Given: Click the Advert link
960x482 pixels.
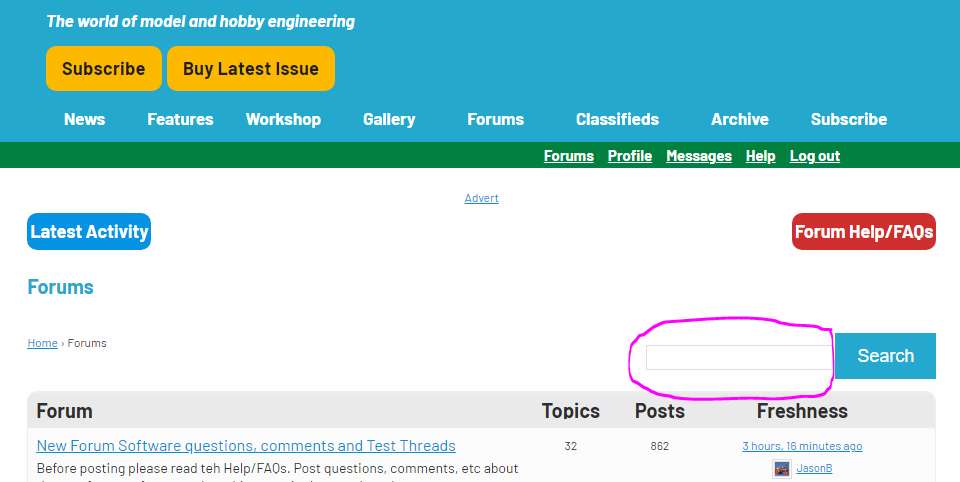Looking at the screenshot, I should (481, 198).
